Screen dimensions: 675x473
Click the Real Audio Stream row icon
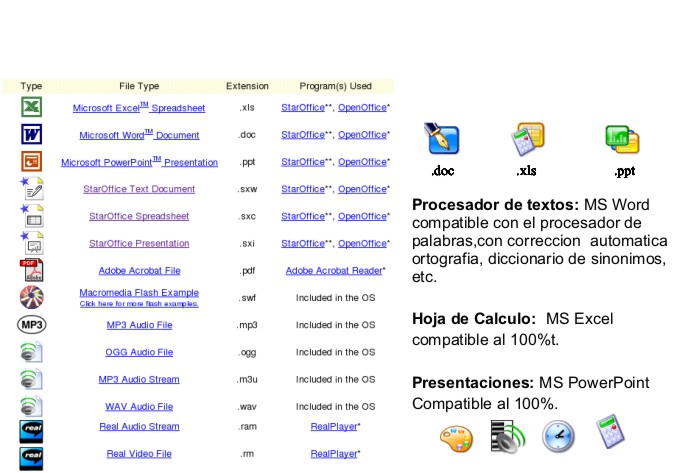[31, 432]
